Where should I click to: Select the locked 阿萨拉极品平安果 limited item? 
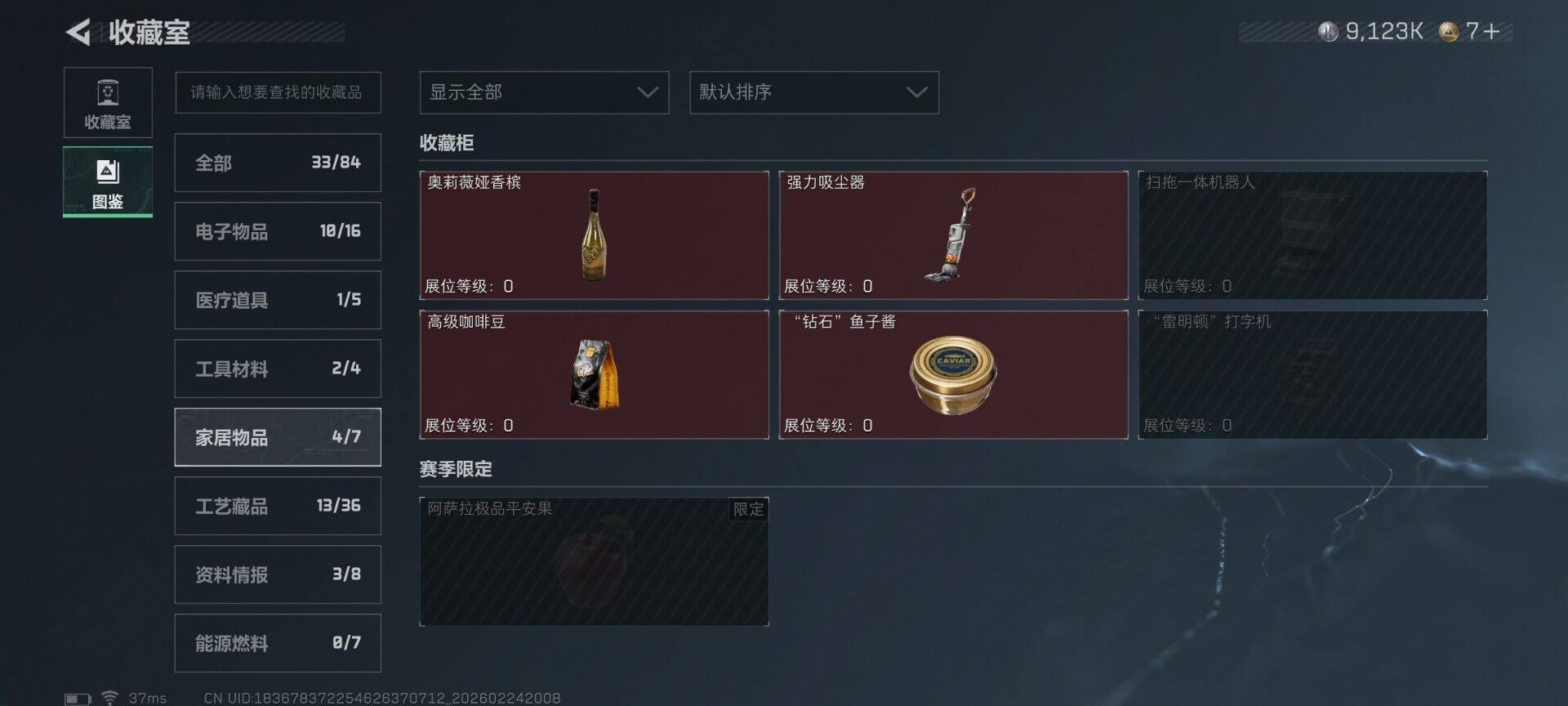(594, 561)
